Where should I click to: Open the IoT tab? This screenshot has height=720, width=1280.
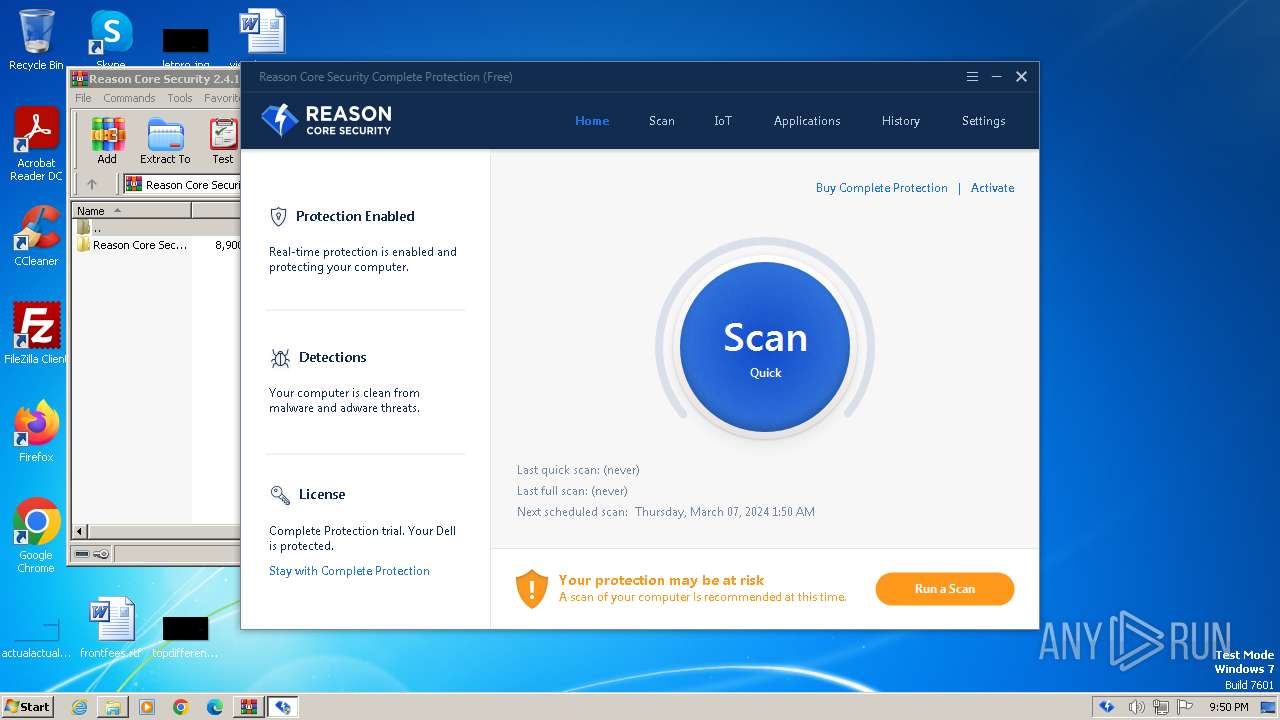pyautogui.click(x=723, y=121)
